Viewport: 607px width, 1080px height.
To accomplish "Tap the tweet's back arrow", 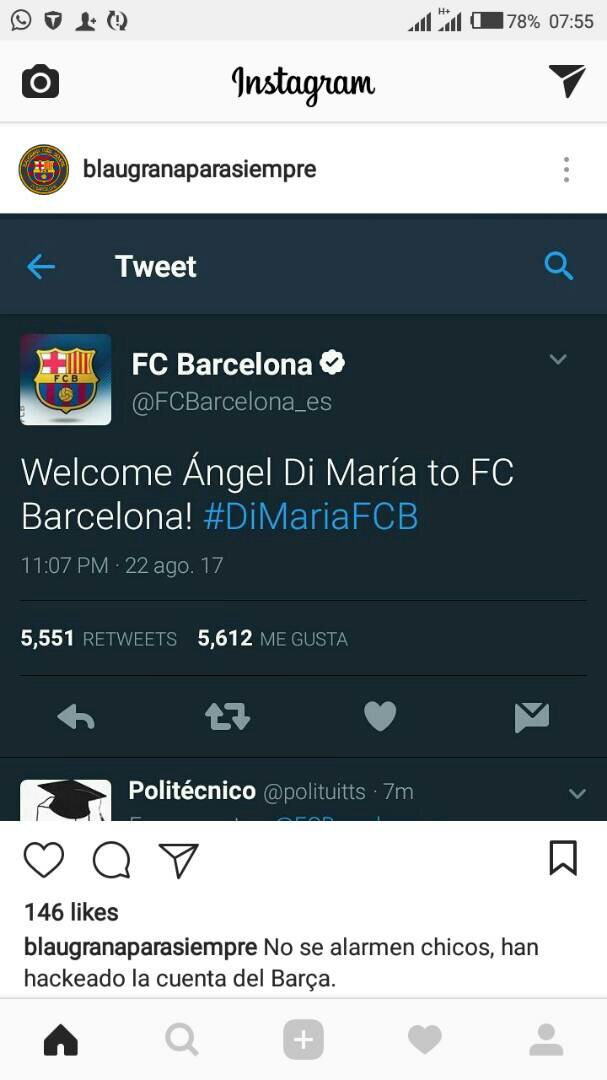I will pos(41,266).
